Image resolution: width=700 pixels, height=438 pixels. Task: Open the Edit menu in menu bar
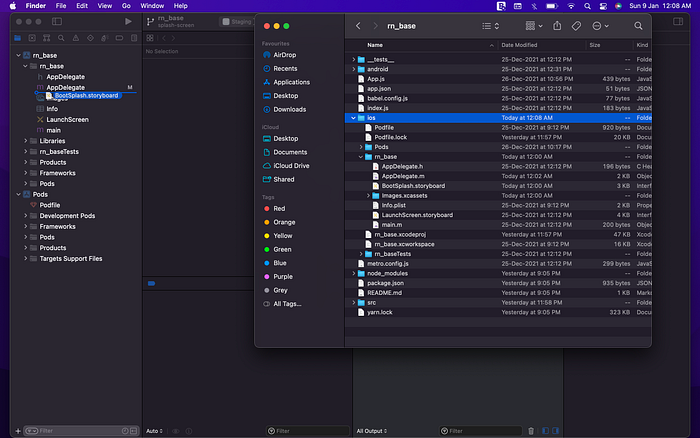[x=82, y=6]
